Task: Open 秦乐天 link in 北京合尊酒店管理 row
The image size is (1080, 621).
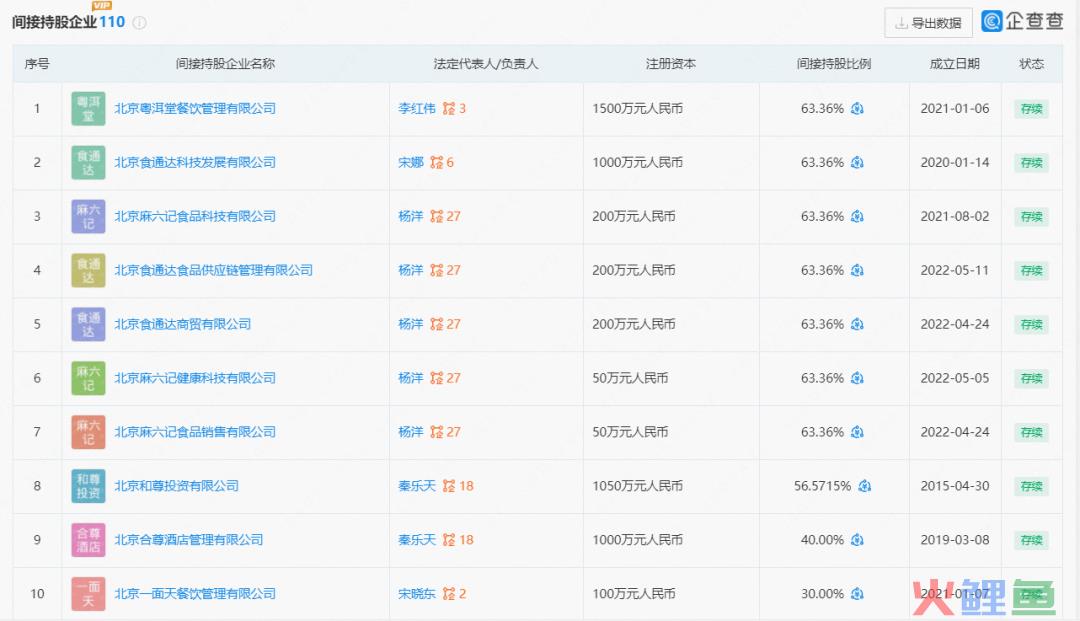Action: coord(417,540)
